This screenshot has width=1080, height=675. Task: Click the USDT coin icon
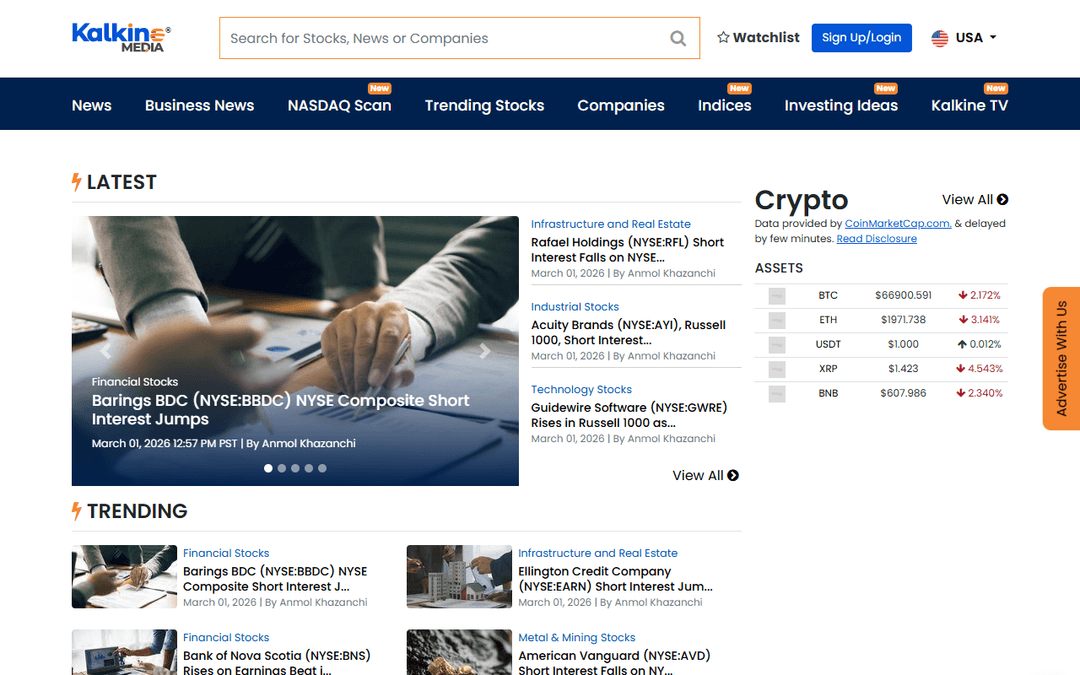coord(777,345)
